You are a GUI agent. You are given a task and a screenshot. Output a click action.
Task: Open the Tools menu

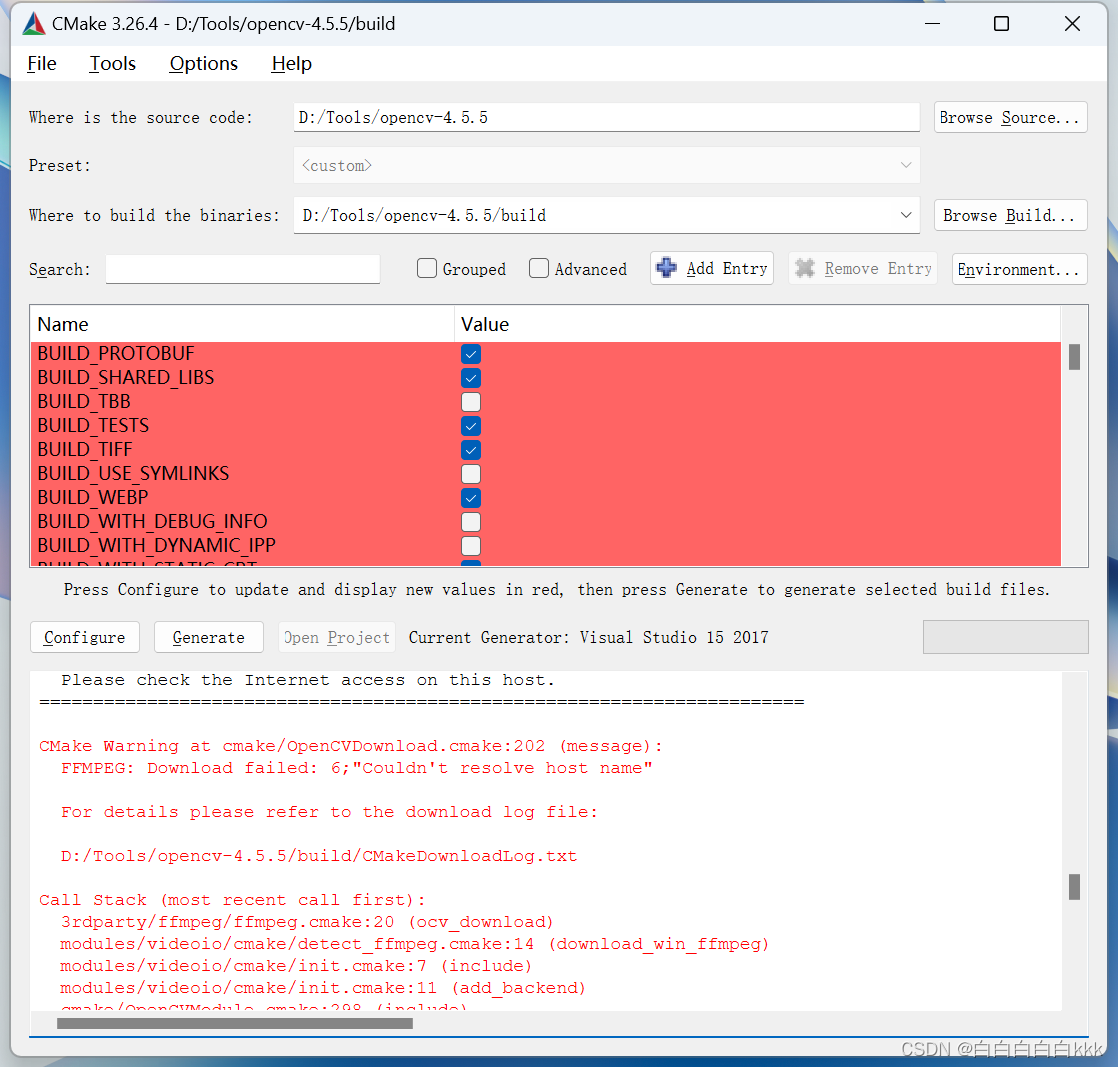point(112,63)
